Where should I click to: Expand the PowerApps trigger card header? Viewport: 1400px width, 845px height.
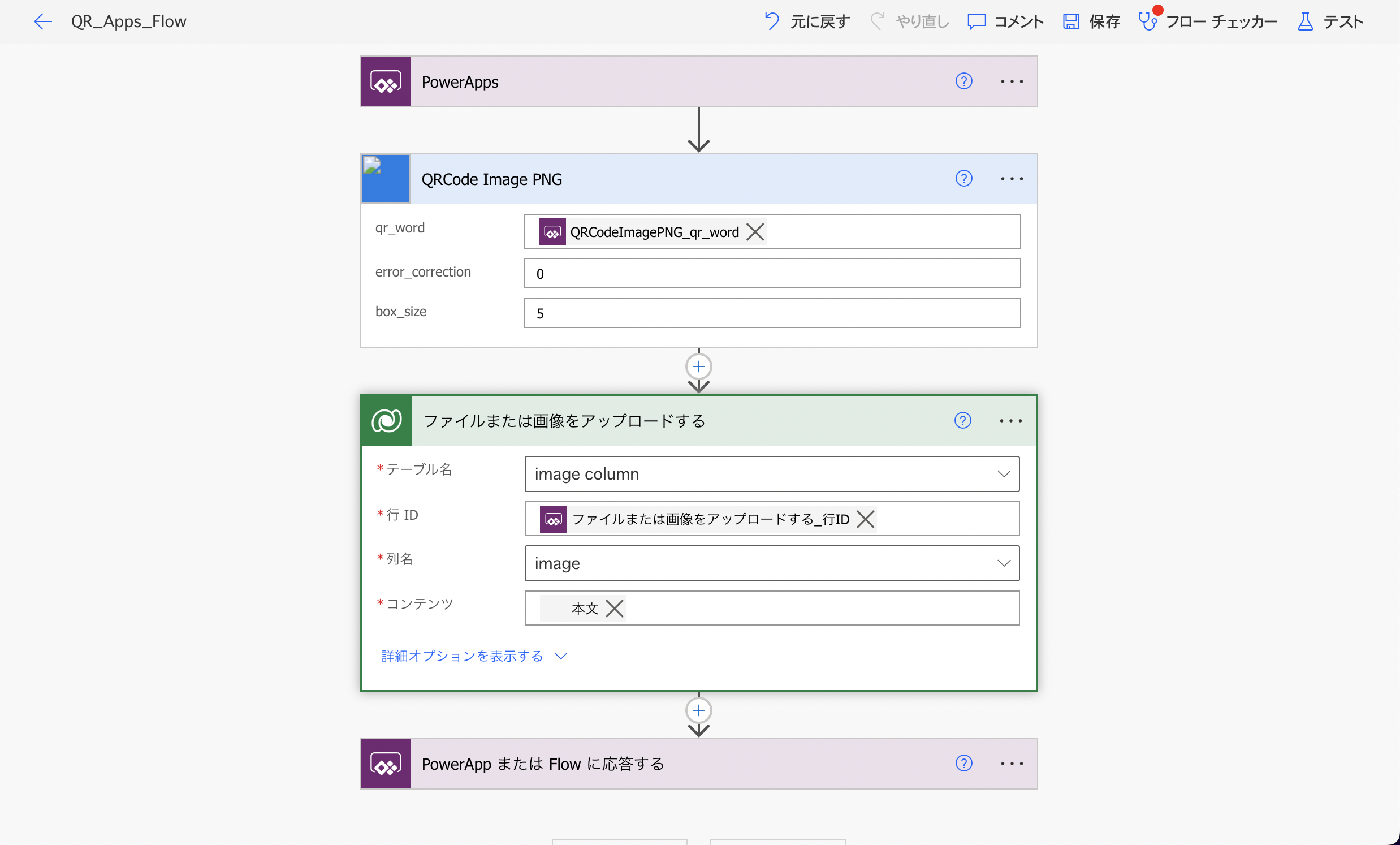click(x=699, y=82)
